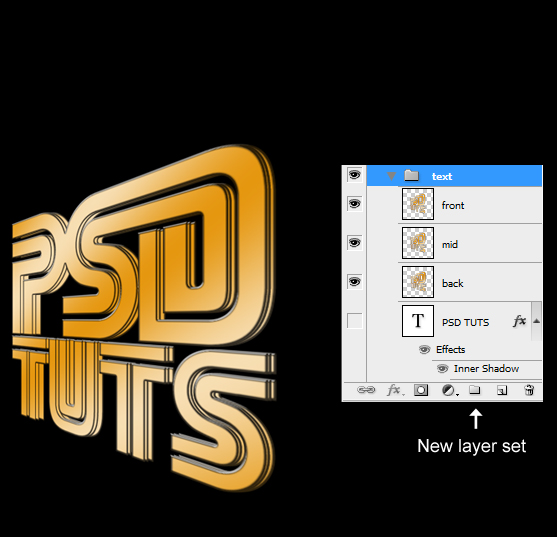Hide the text group

click(354, 175)
